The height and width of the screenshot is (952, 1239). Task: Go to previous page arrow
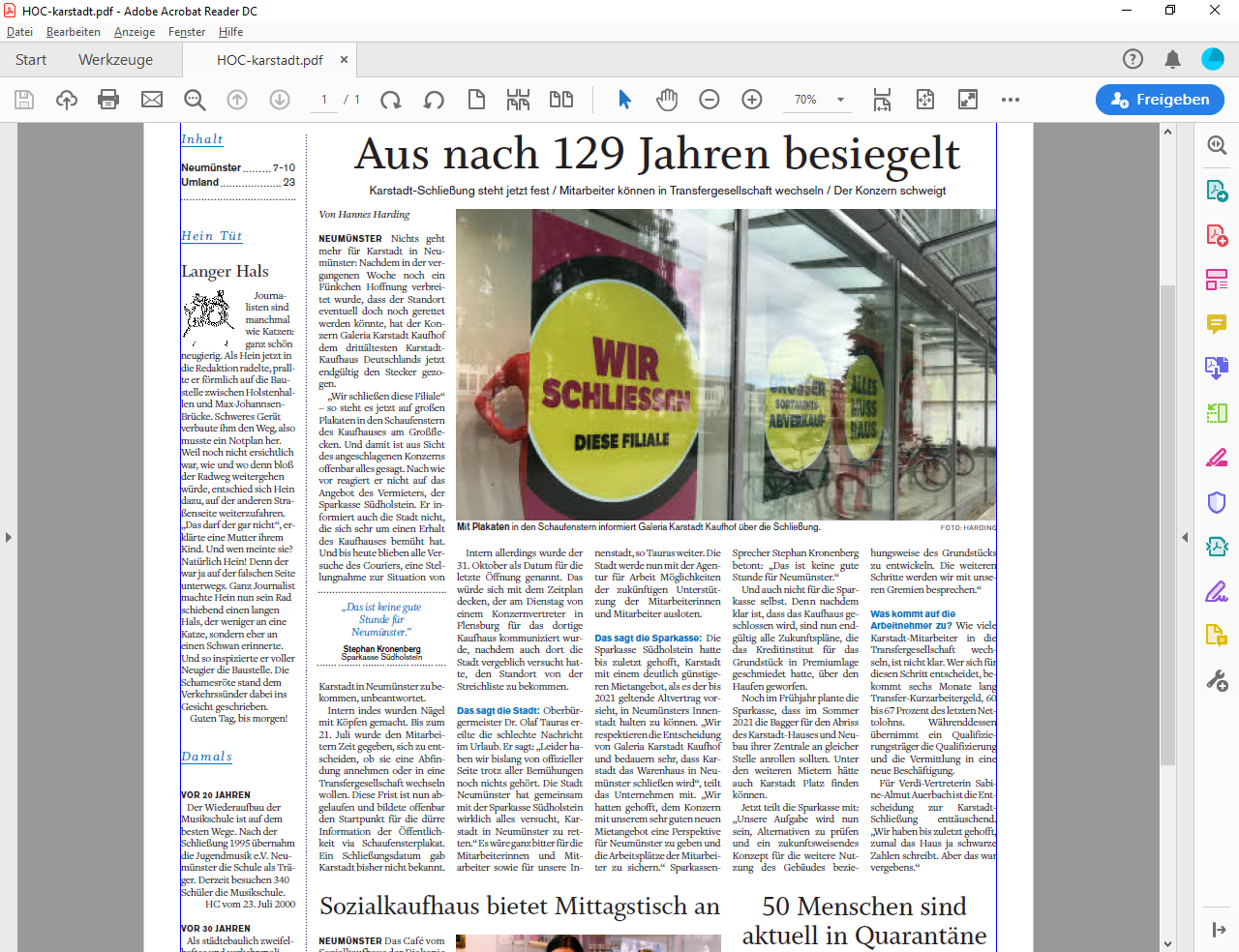point(237,100)
